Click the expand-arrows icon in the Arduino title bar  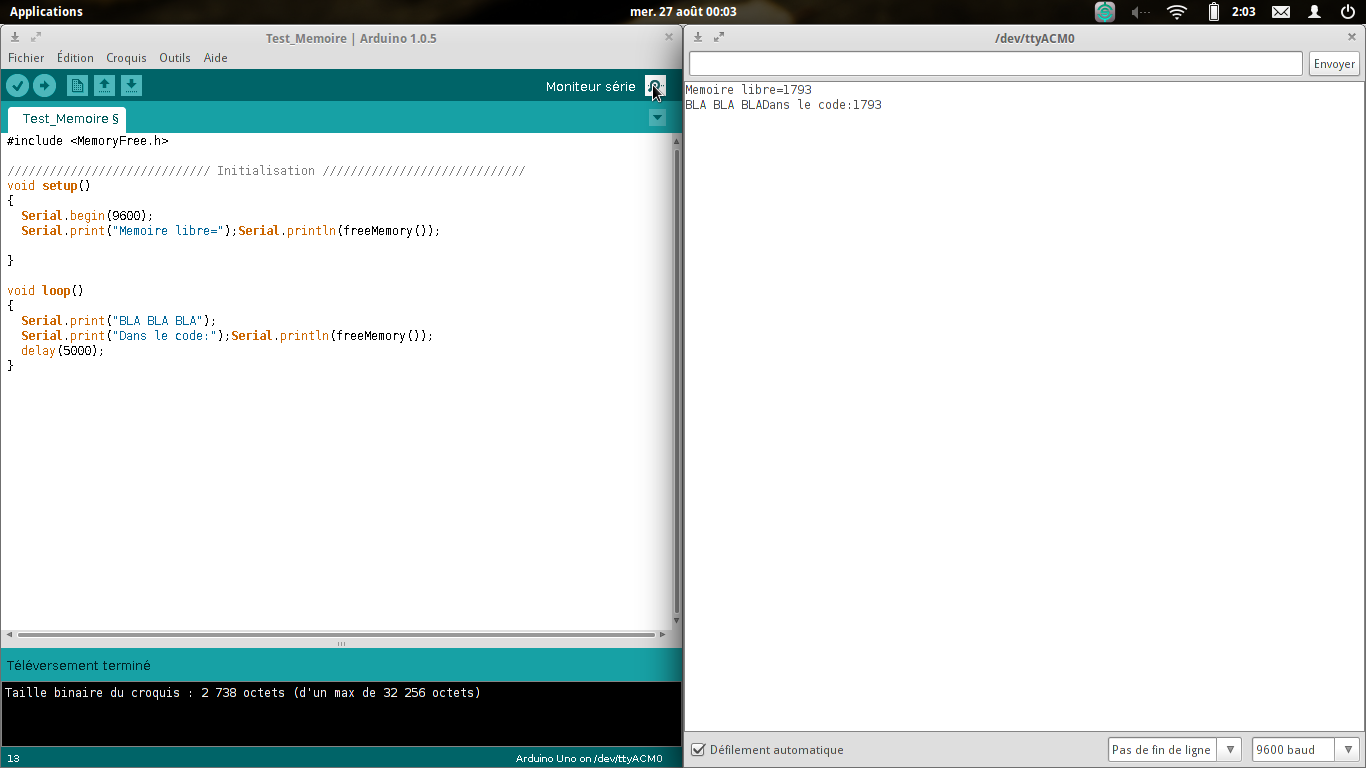36,37
